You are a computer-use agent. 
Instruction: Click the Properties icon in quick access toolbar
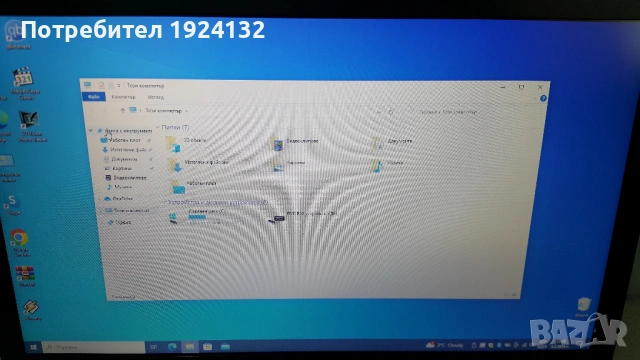[101, 85]
